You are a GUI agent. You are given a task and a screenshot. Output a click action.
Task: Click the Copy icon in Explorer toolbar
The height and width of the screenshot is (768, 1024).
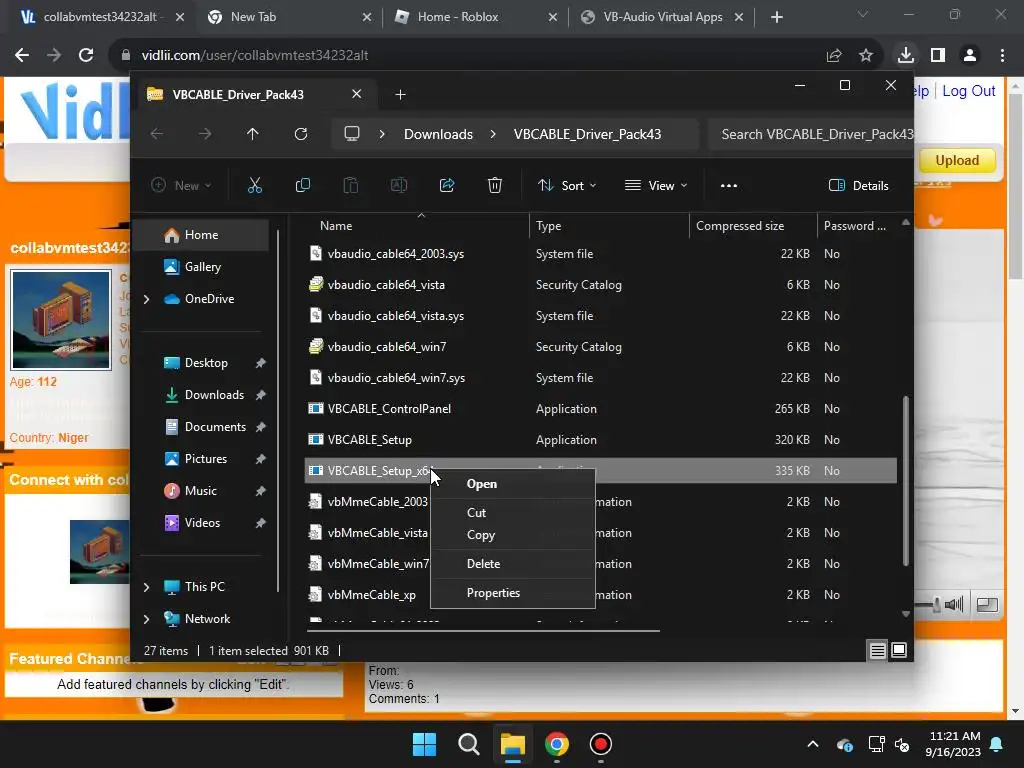(x=302, y=185)
